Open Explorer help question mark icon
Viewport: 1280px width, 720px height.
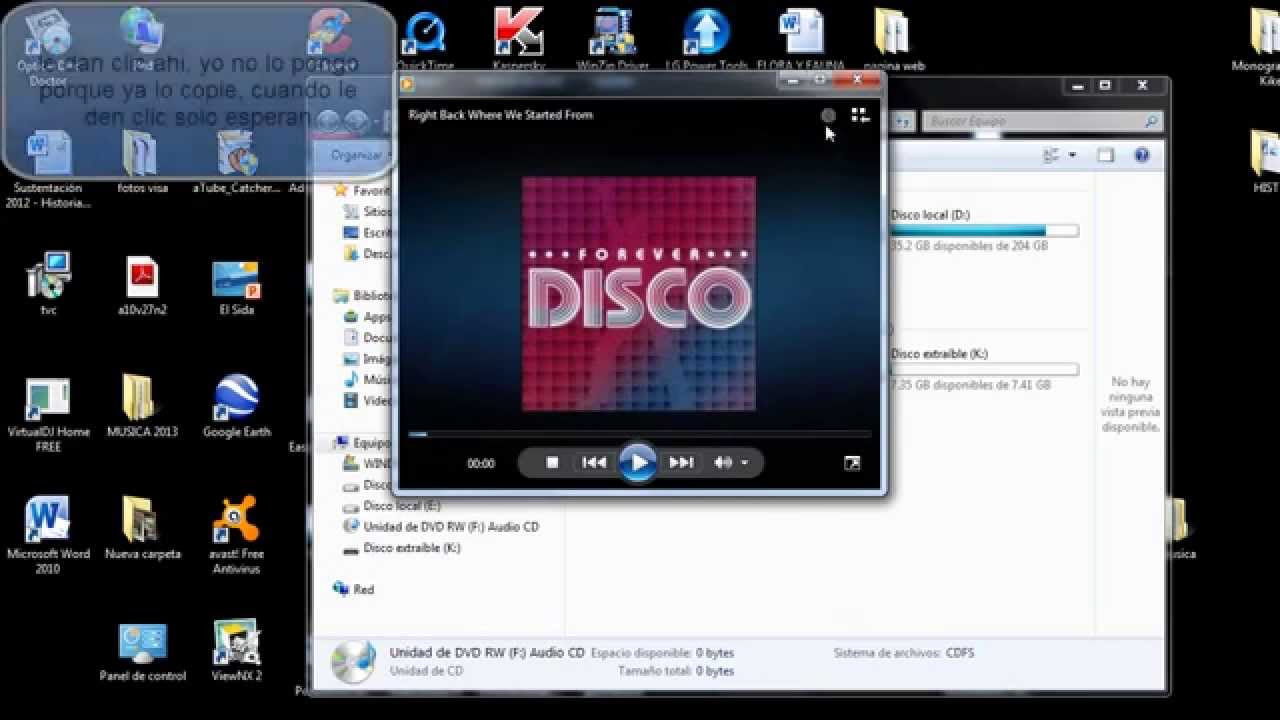click(x=1142, y=155)
